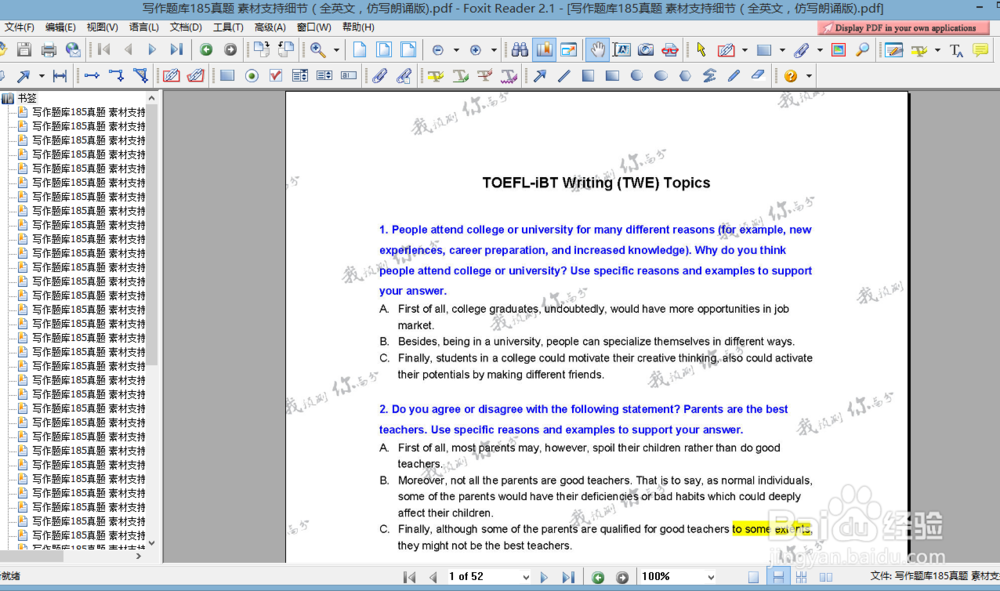This screenshot has height=591, width=1000.
Task: Open the highlight tool dropdown arrow
Action: (x=937, y=50)
